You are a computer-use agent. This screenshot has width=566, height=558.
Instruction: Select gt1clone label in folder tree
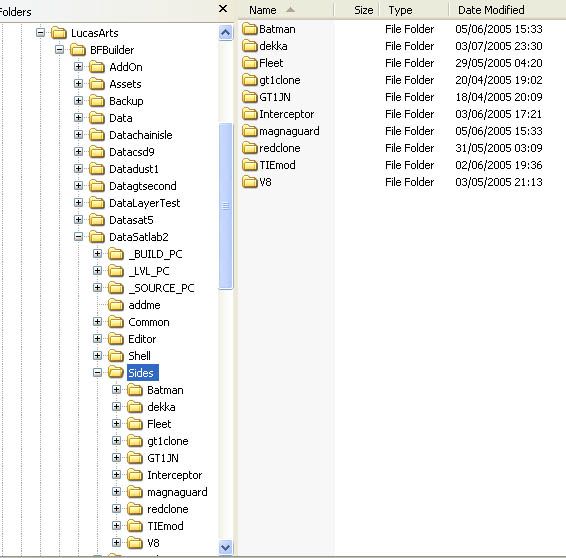168,441
